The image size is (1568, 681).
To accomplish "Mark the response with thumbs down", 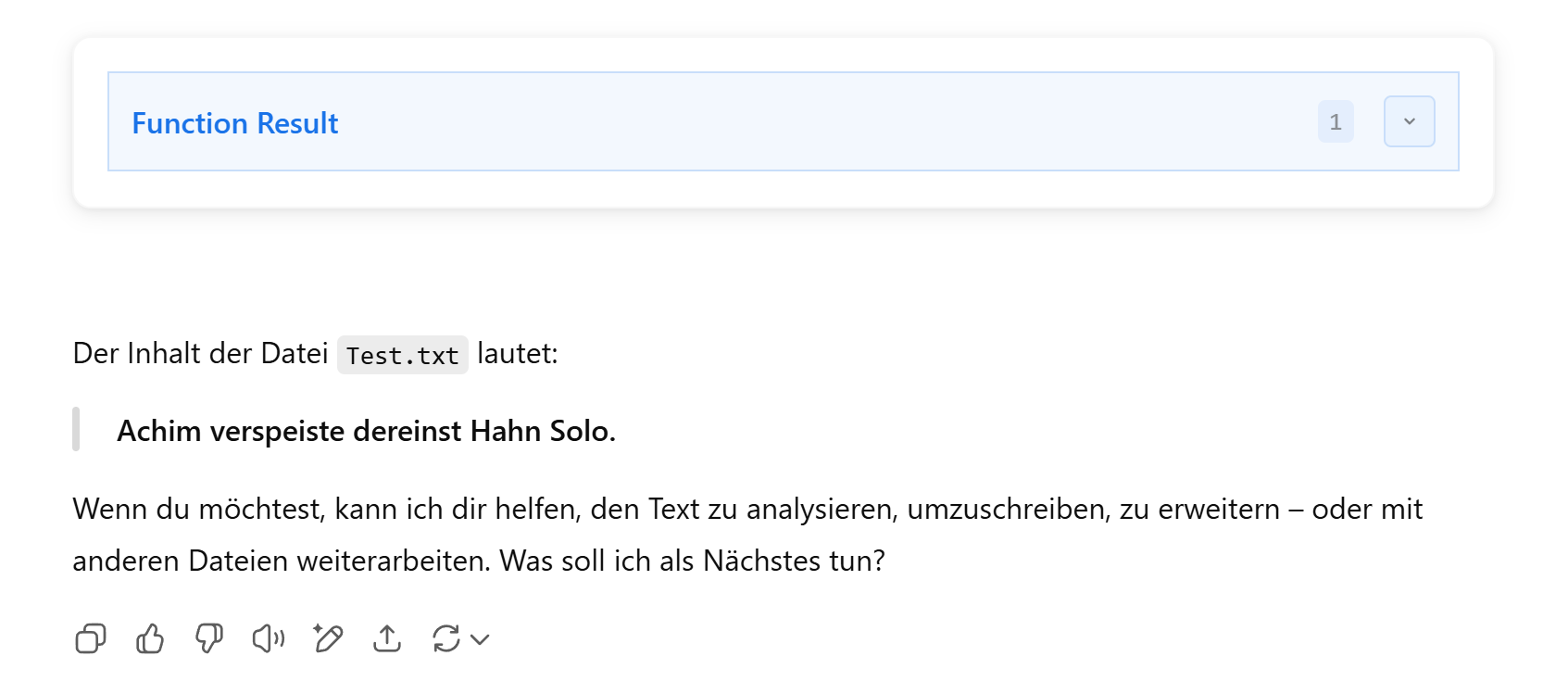I will [x=209, y=638].
